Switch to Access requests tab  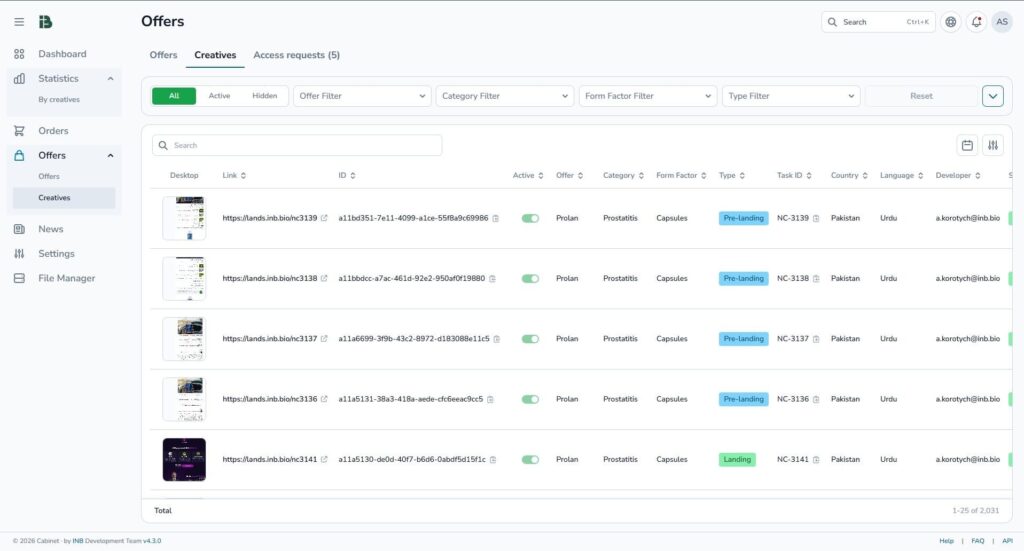click(x=296, y=55)
